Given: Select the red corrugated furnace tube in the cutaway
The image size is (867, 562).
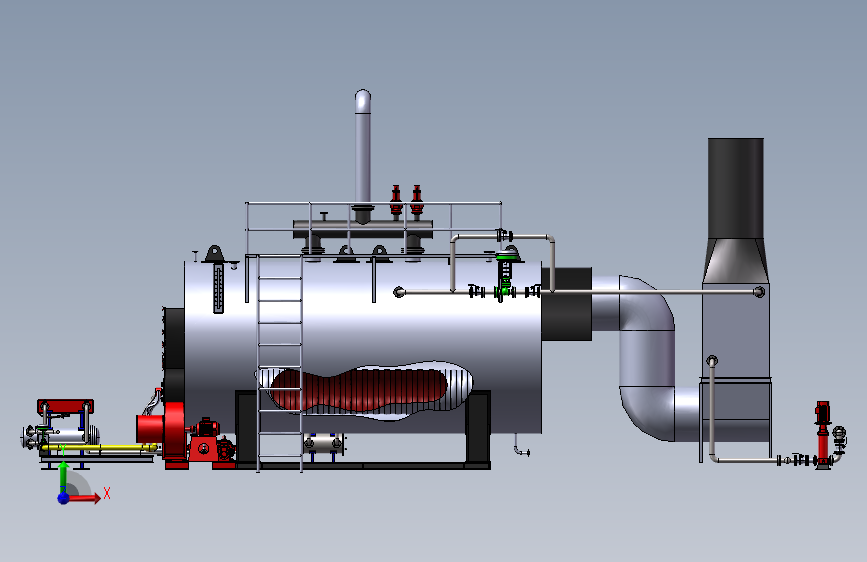Looking at the screenshot, I should pos(358,391).
